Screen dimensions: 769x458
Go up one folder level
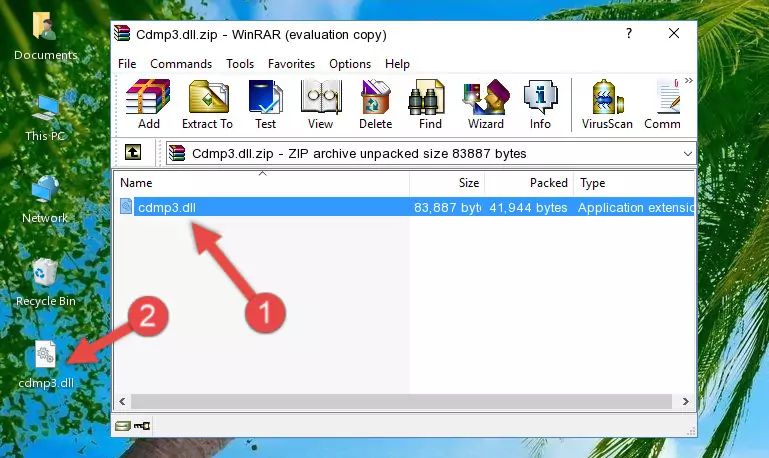[133, 153]
